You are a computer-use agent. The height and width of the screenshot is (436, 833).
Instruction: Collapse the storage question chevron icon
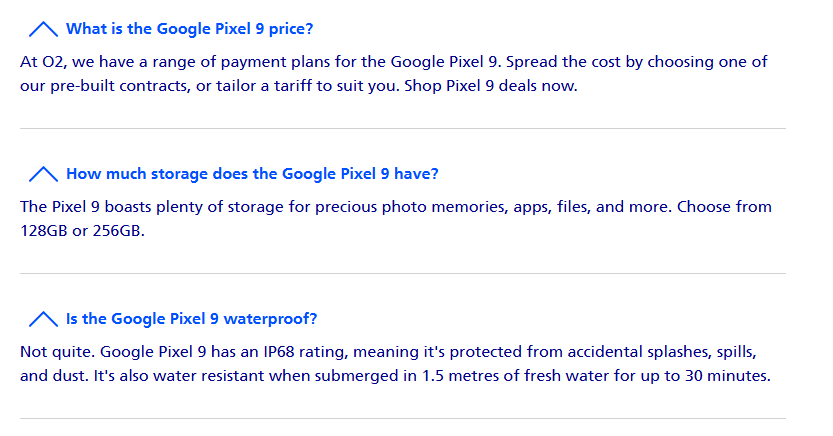coord(44,174)
